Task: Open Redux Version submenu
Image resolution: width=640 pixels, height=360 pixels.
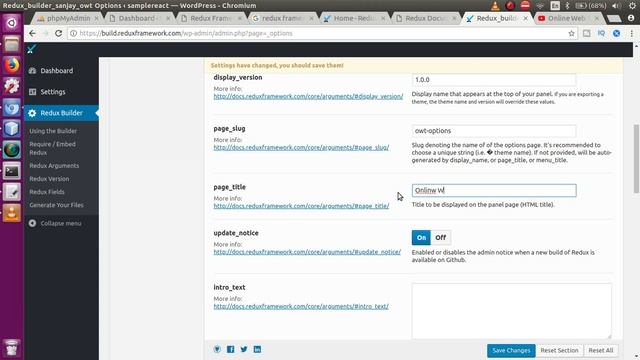Action: (x=49, y=179)
